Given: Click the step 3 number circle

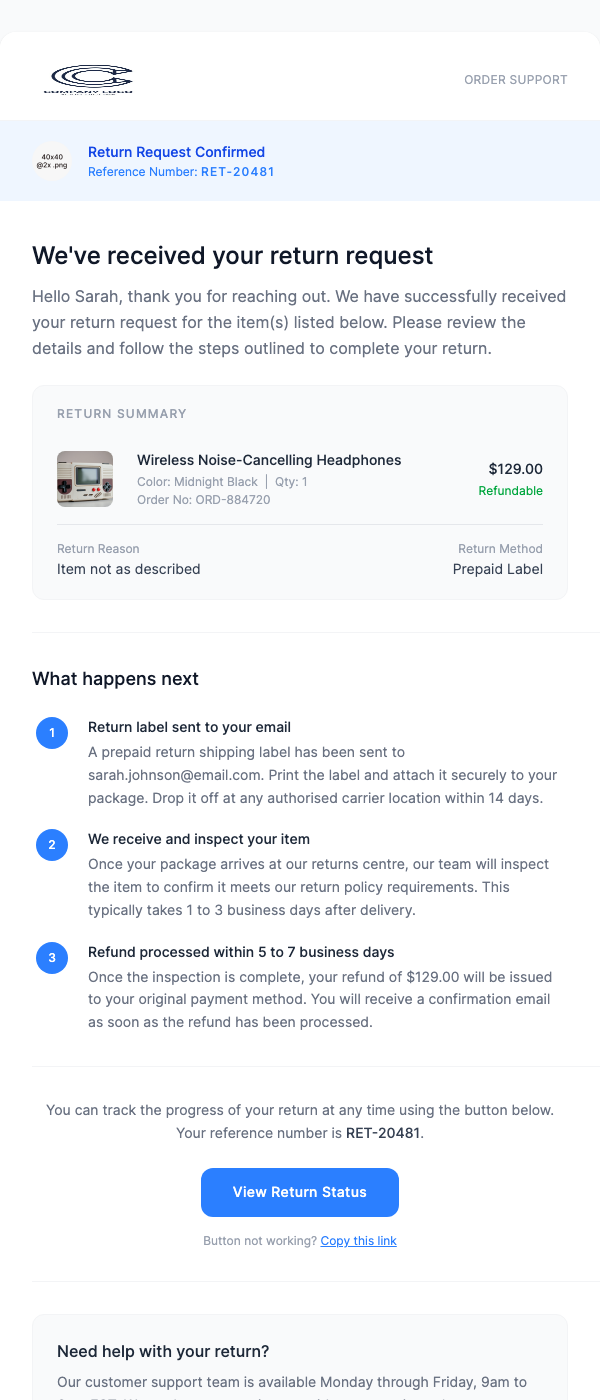Looking at the screenshot, I should tap(52, 959).
